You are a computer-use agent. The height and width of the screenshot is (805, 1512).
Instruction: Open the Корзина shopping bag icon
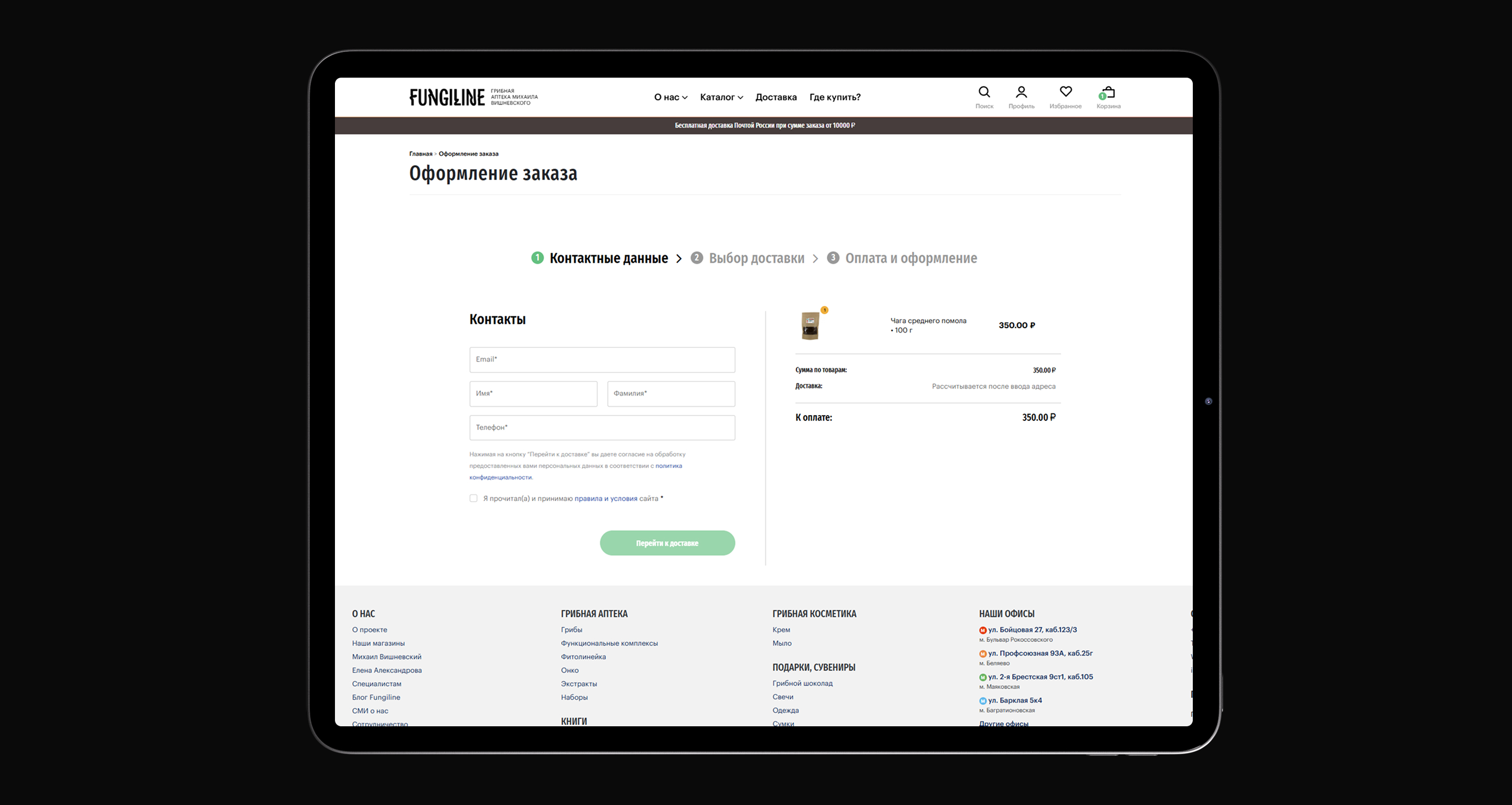coord(1108,93)
